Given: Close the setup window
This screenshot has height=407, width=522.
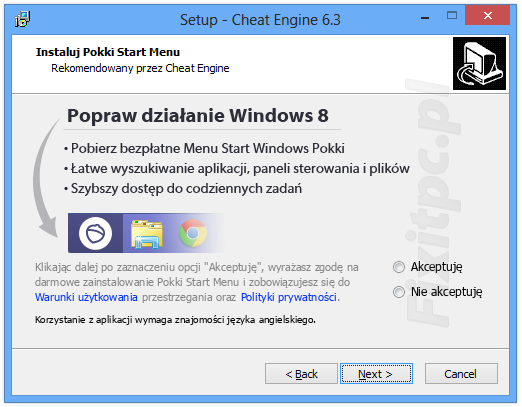Looking at the screenshot, I should pyautogui.click(x=487, y=15).
